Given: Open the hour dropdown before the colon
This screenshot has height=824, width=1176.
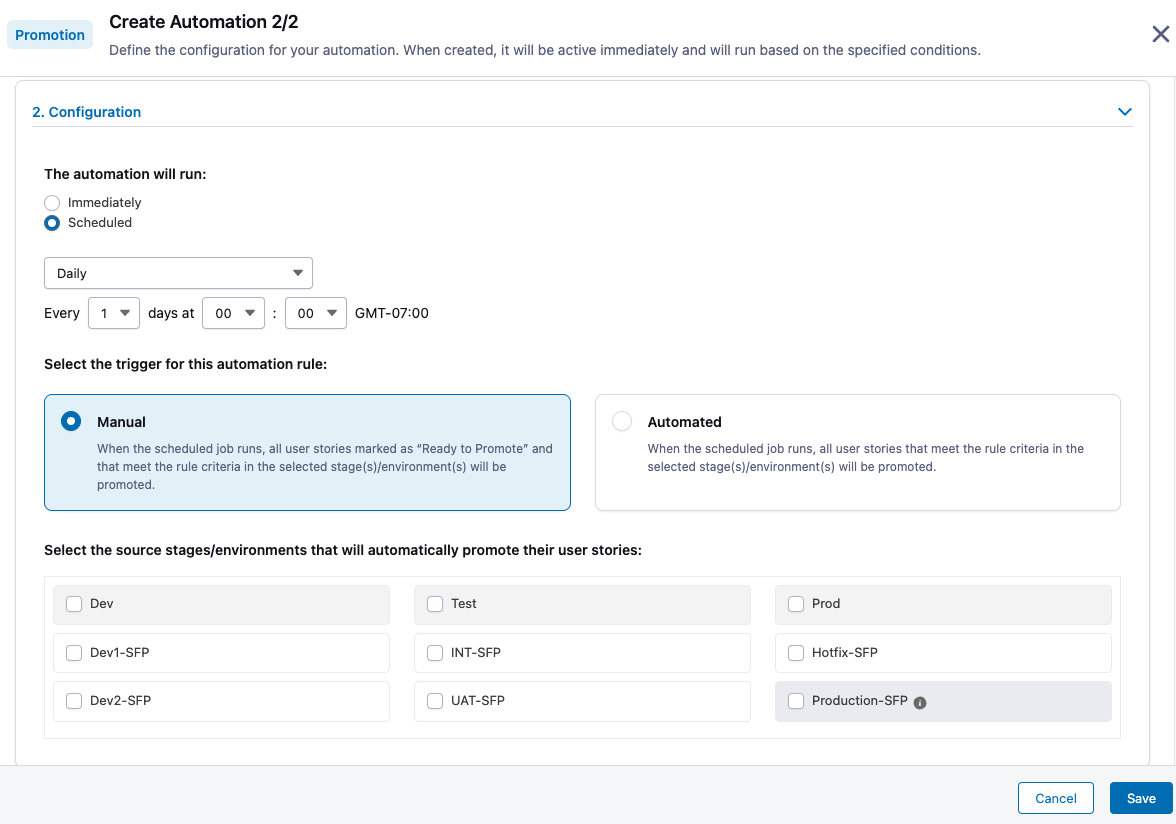Looking at the screenshot, I should point(233,313).
